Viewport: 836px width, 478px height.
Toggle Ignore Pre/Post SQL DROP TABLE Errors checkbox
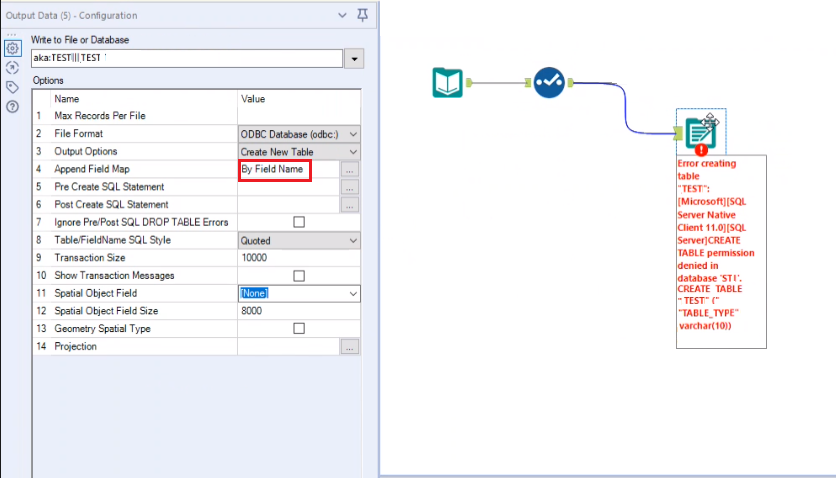click(299, 222)
